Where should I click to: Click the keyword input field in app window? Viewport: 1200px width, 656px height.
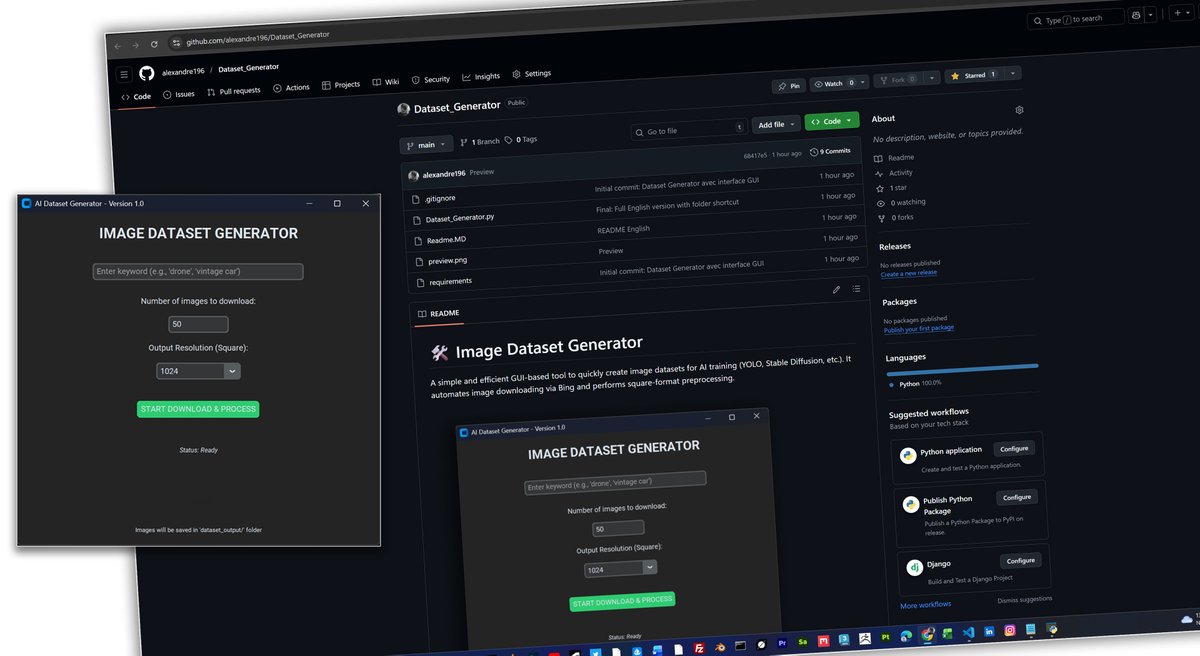[198, 271]
